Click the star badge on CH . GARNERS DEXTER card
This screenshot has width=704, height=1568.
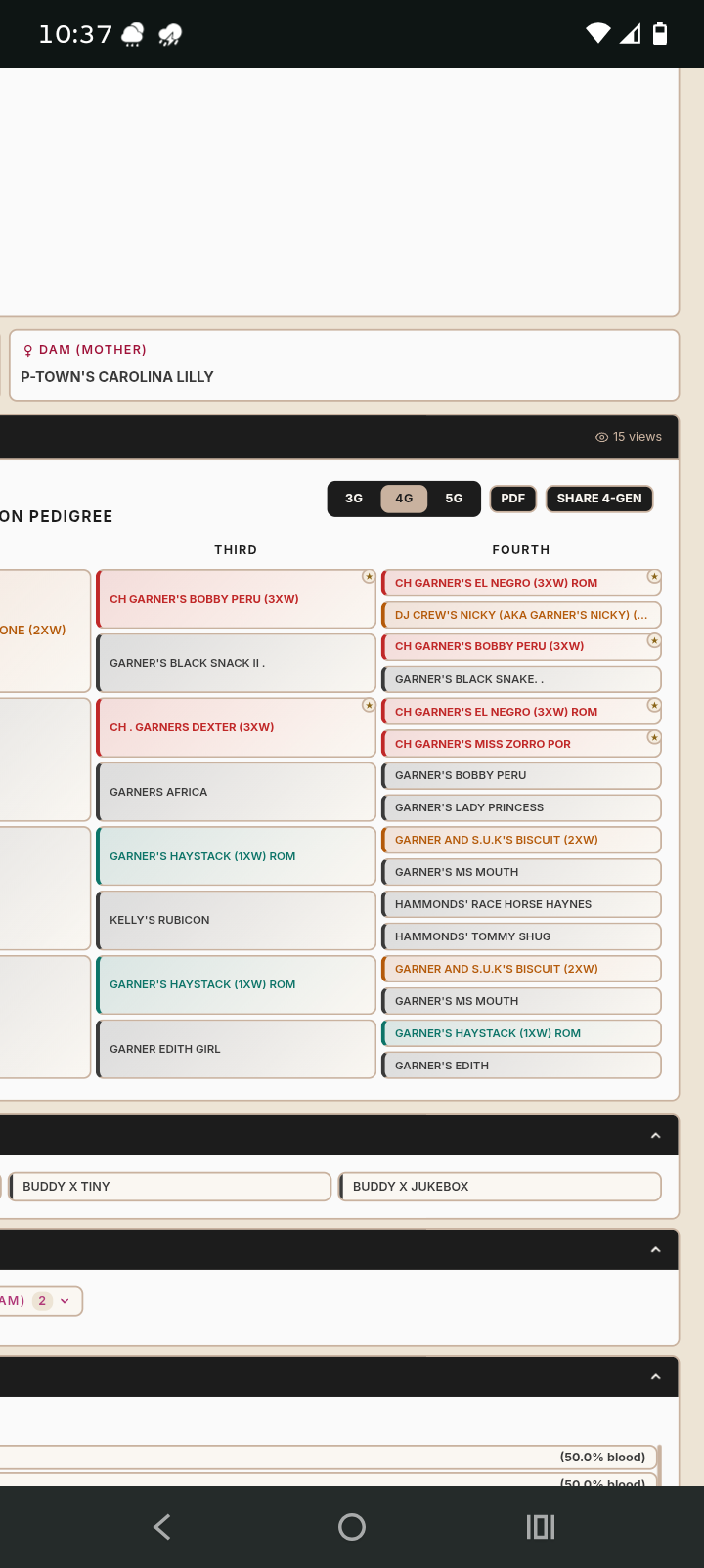(x=369, y=705)
